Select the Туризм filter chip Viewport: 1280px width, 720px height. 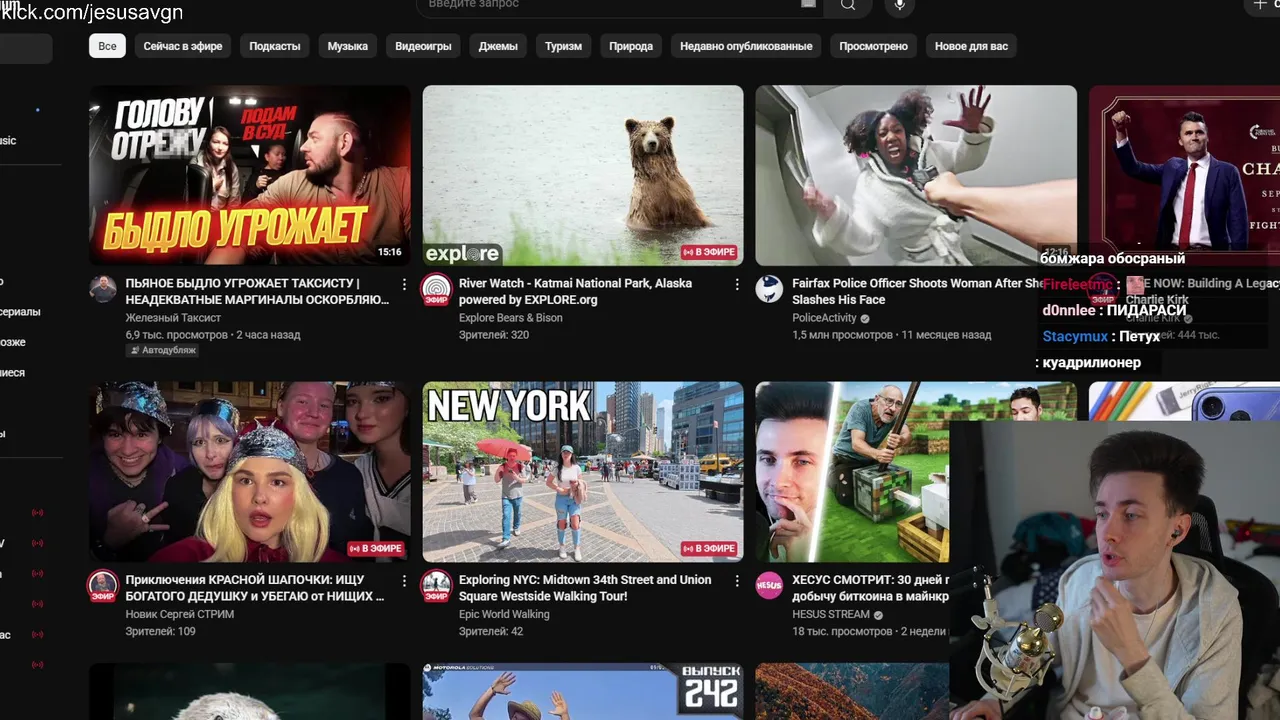click(x=563, y=46)
